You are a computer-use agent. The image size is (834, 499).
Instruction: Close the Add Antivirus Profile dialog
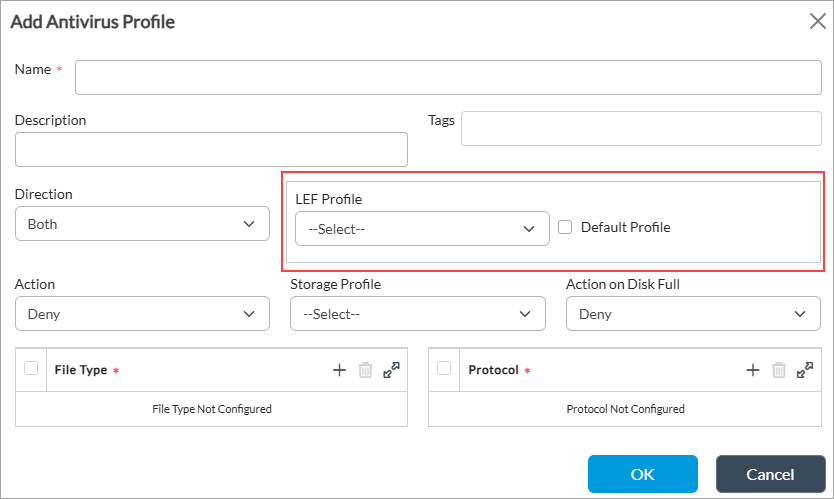[x=817, y=22]
